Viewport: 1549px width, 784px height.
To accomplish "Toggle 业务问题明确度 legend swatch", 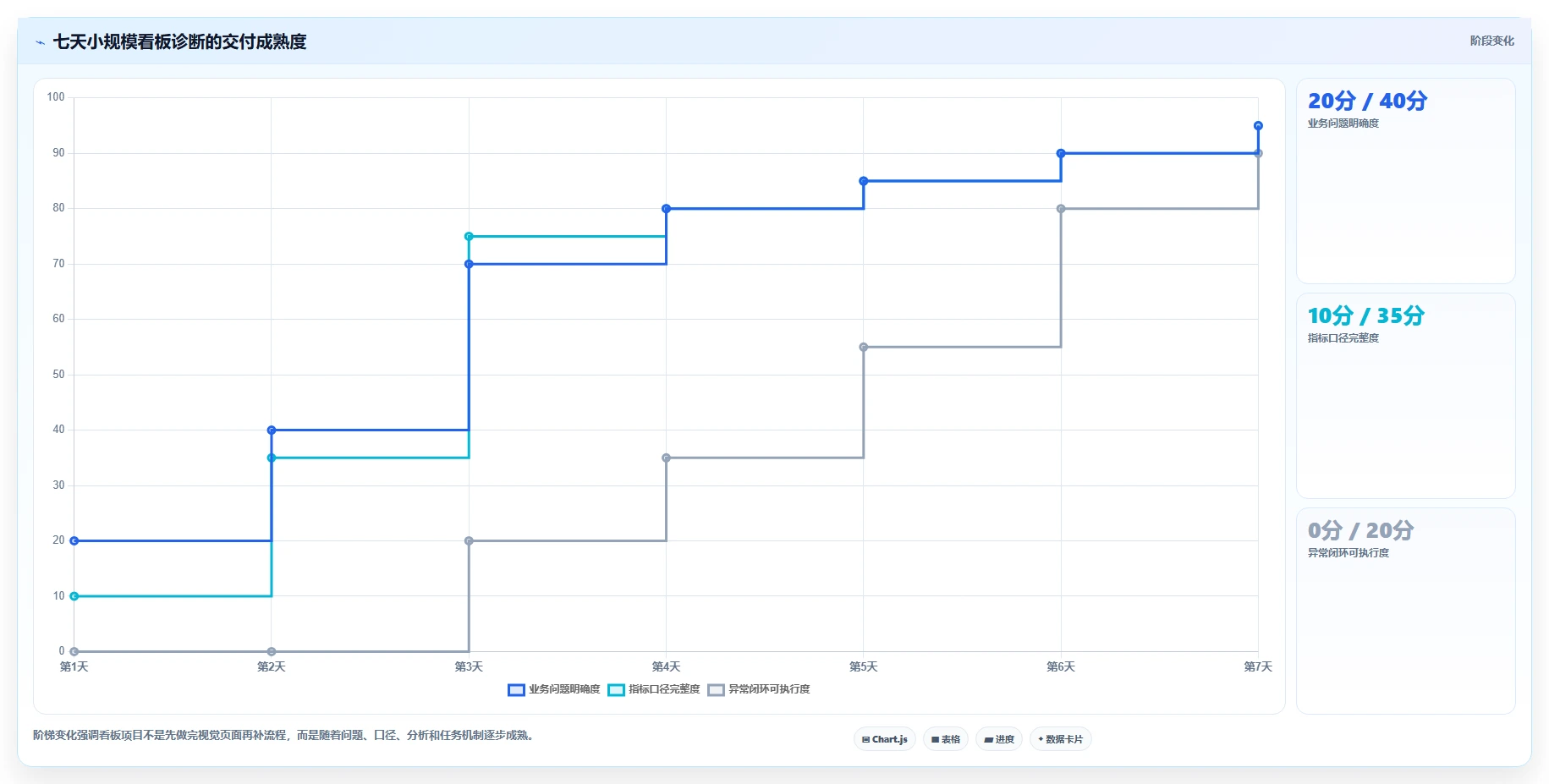I will click(x=516, y=690).
